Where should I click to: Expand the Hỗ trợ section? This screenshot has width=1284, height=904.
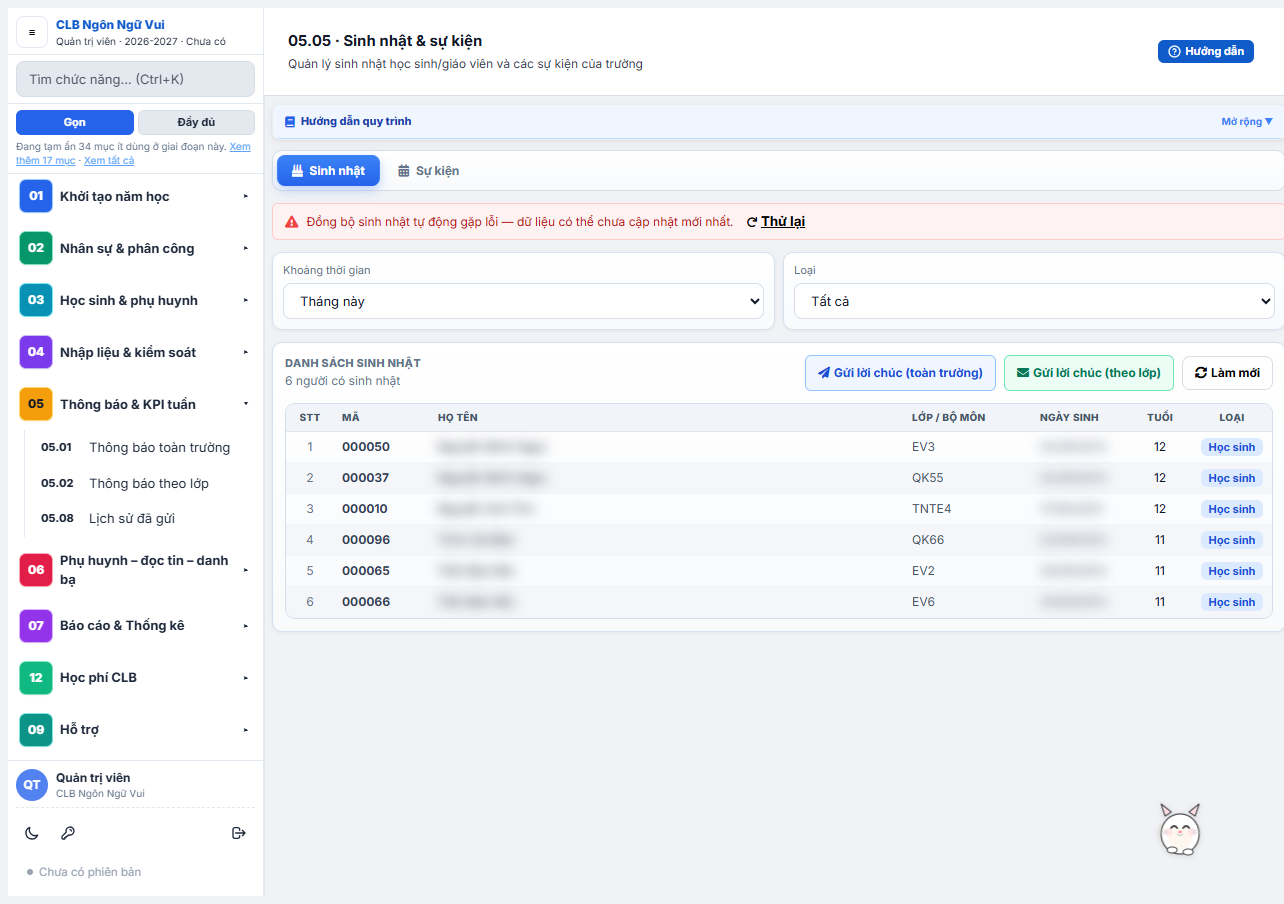135,729
